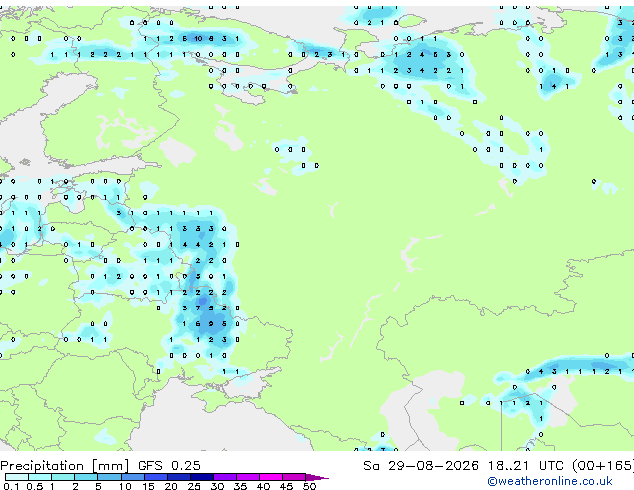Select the 0.5–1 mm legend color swatch

pos(40,477)
